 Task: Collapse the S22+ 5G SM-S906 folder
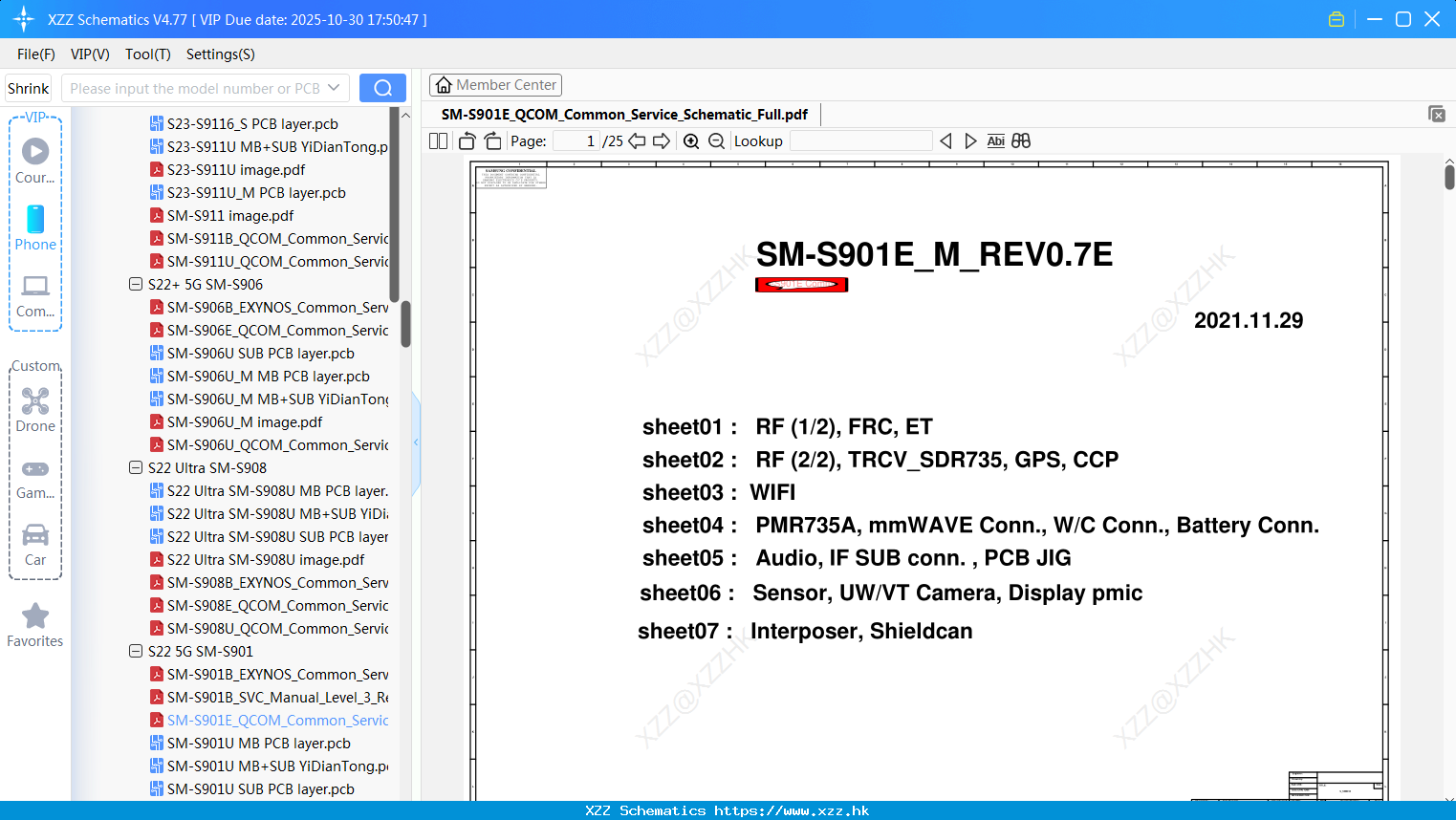coord(136,284)
